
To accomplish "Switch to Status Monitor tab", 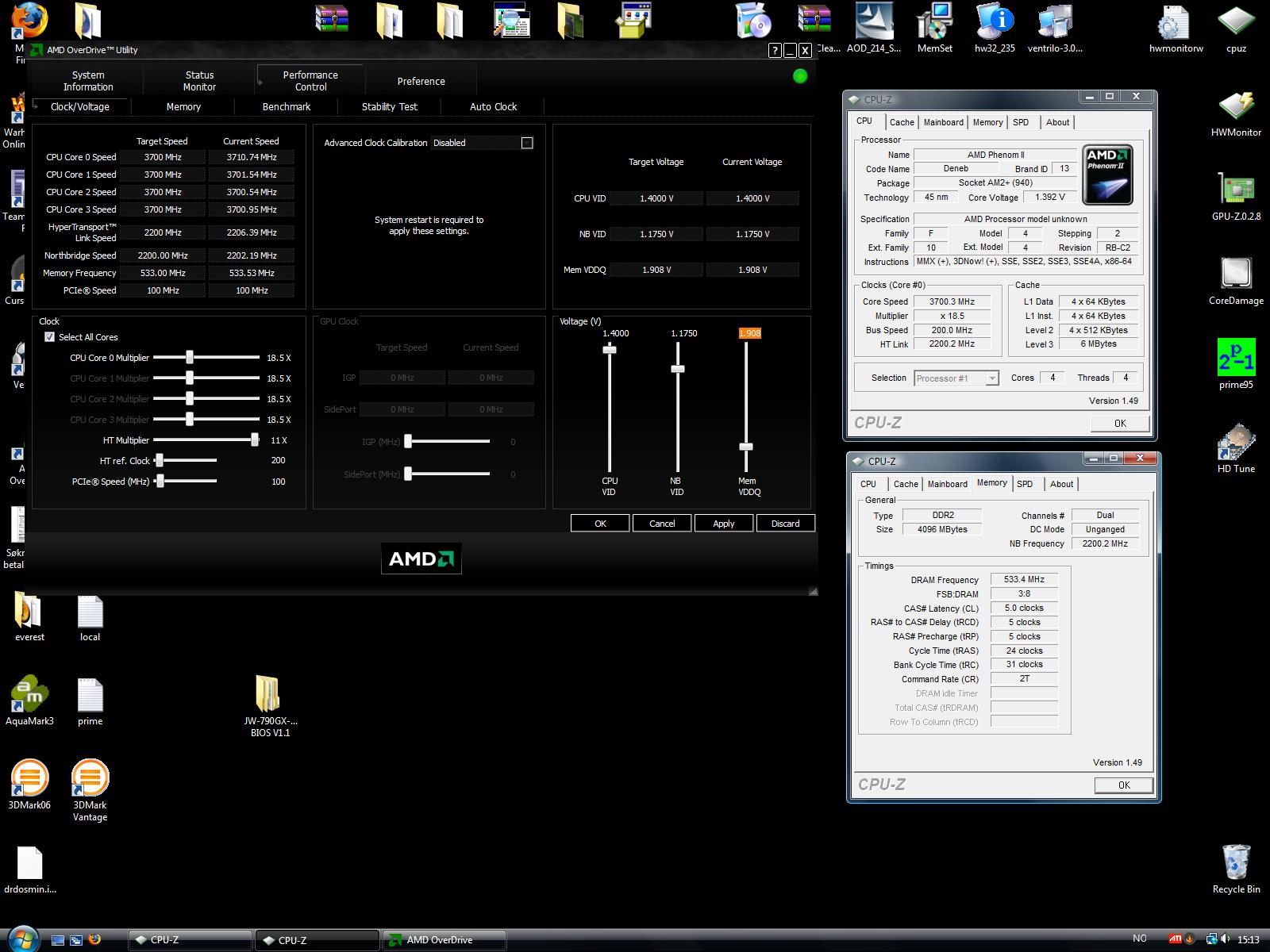I will pos(199,81).
